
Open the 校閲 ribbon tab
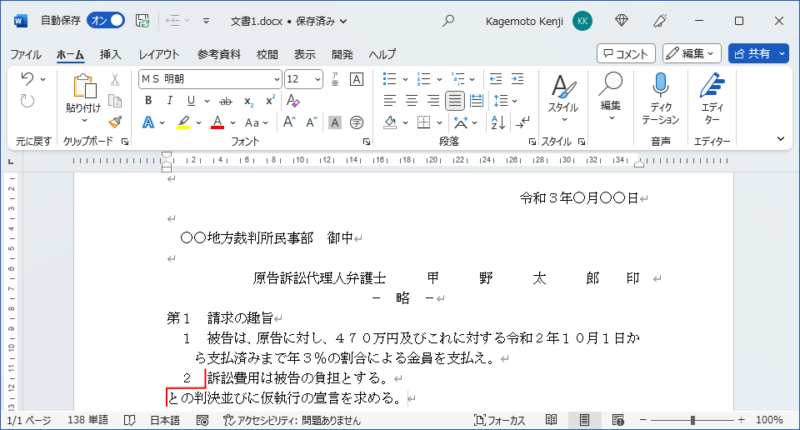click(267, 54)
